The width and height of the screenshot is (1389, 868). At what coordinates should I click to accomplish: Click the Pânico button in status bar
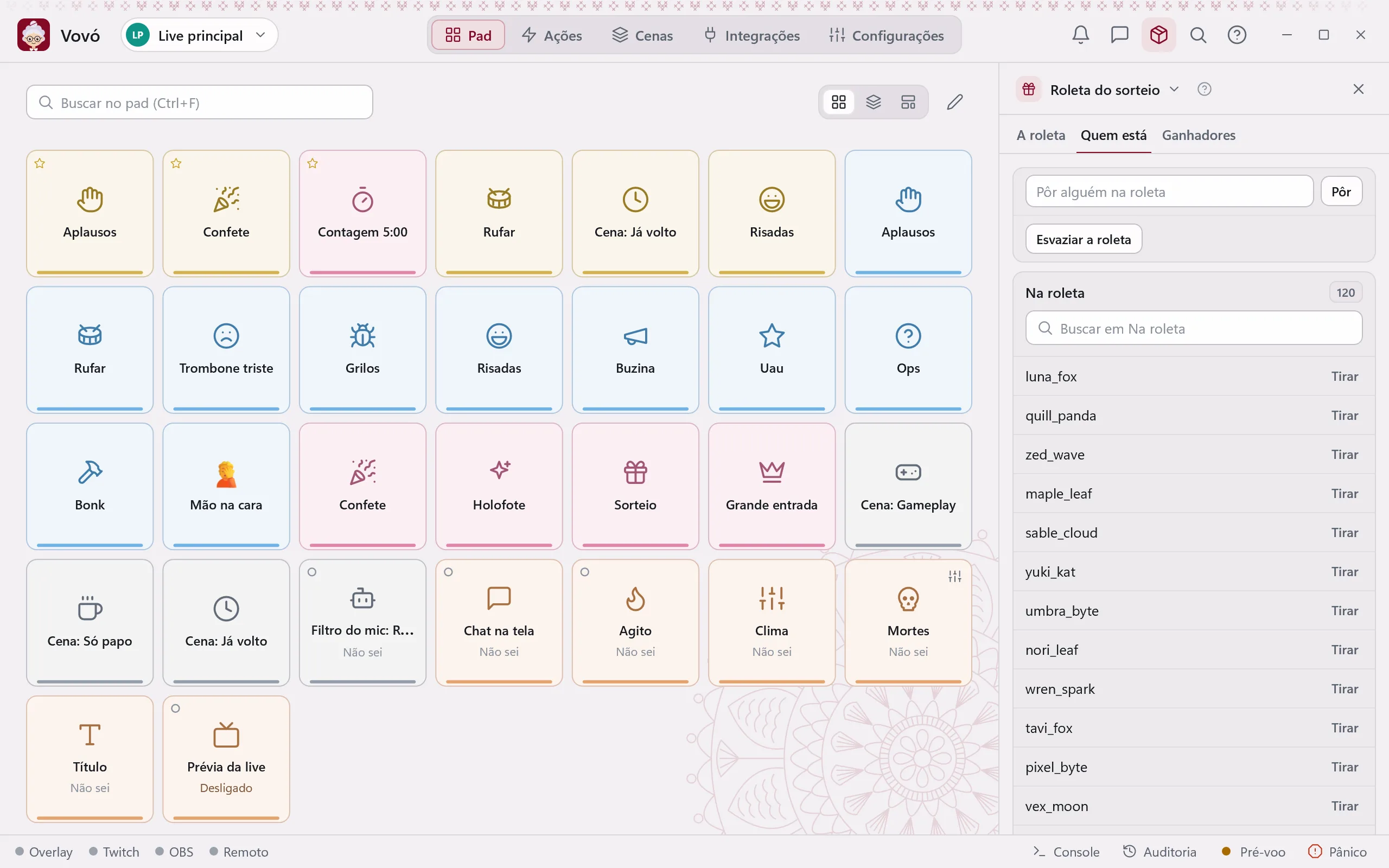tap(1337, 851)
